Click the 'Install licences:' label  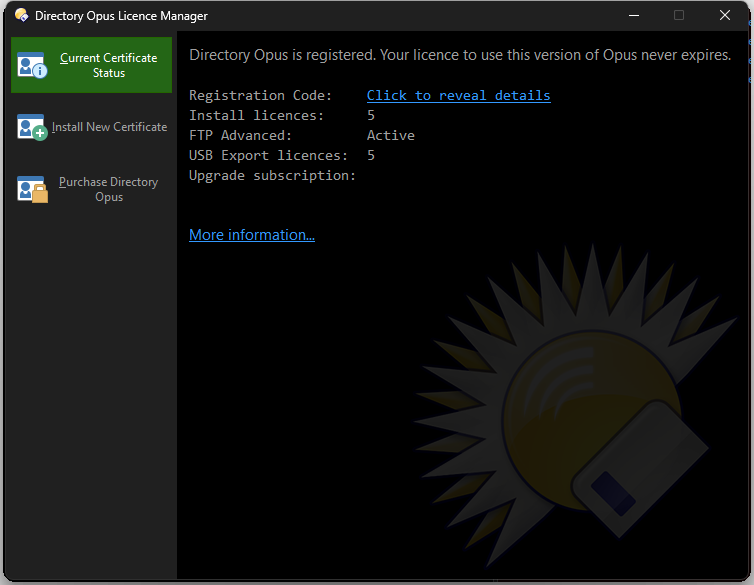(x=257, y=115)
